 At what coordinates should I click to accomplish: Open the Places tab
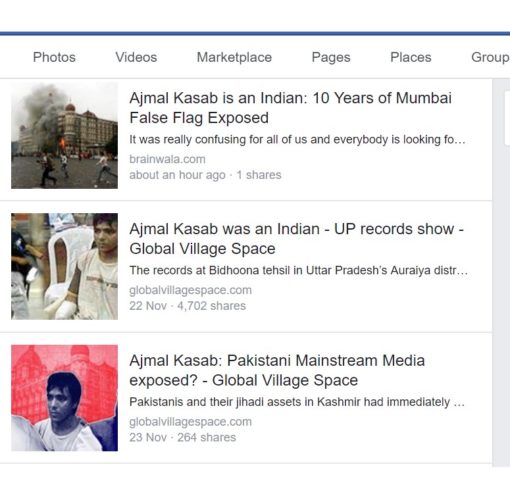411,57
